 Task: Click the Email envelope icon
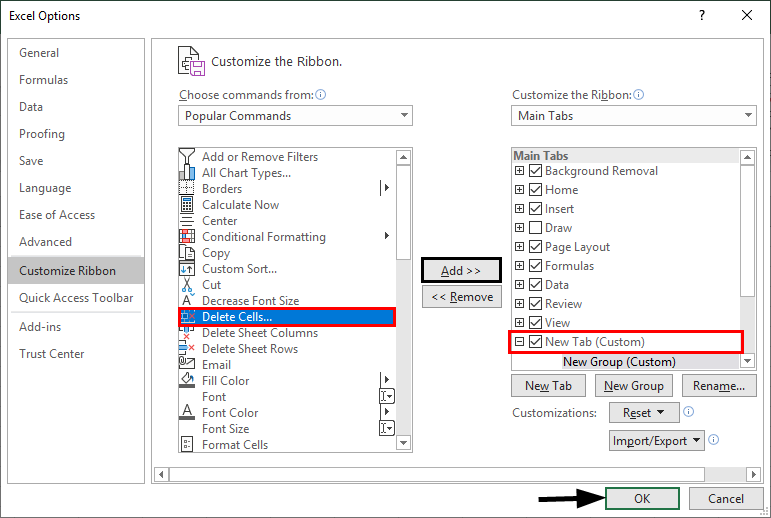187,365
